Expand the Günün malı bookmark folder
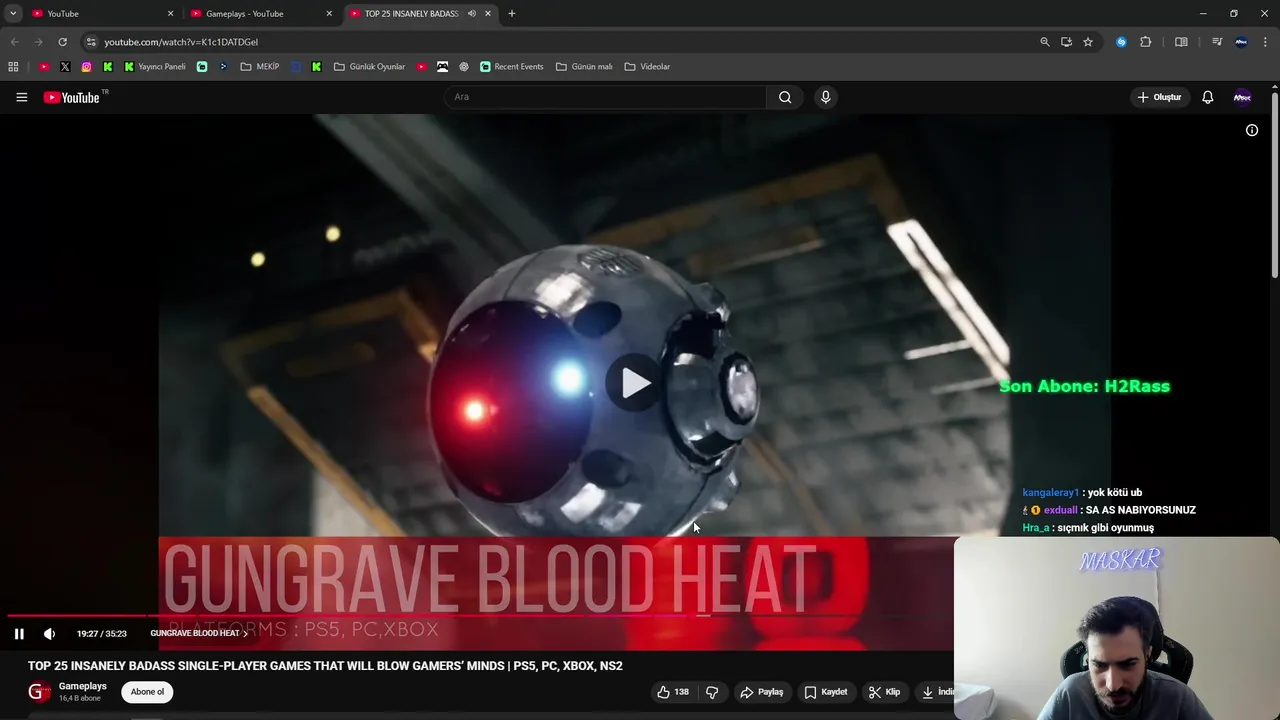The width and height of the screenshot is (1280, 720). (584, 67)
